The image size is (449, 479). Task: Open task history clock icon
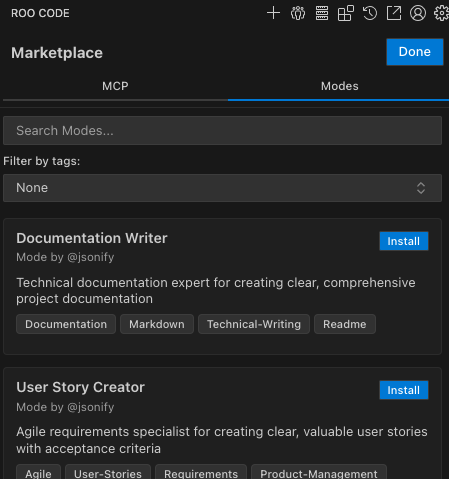pos(370,13)
